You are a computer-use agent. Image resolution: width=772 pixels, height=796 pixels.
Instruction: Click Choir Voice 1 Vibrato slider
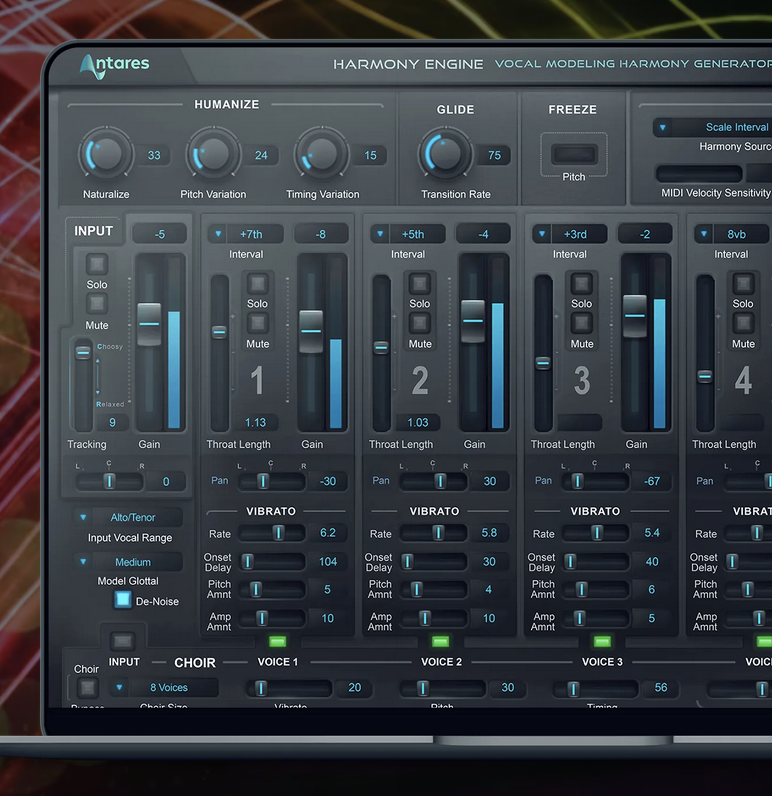tap(289, 688)
